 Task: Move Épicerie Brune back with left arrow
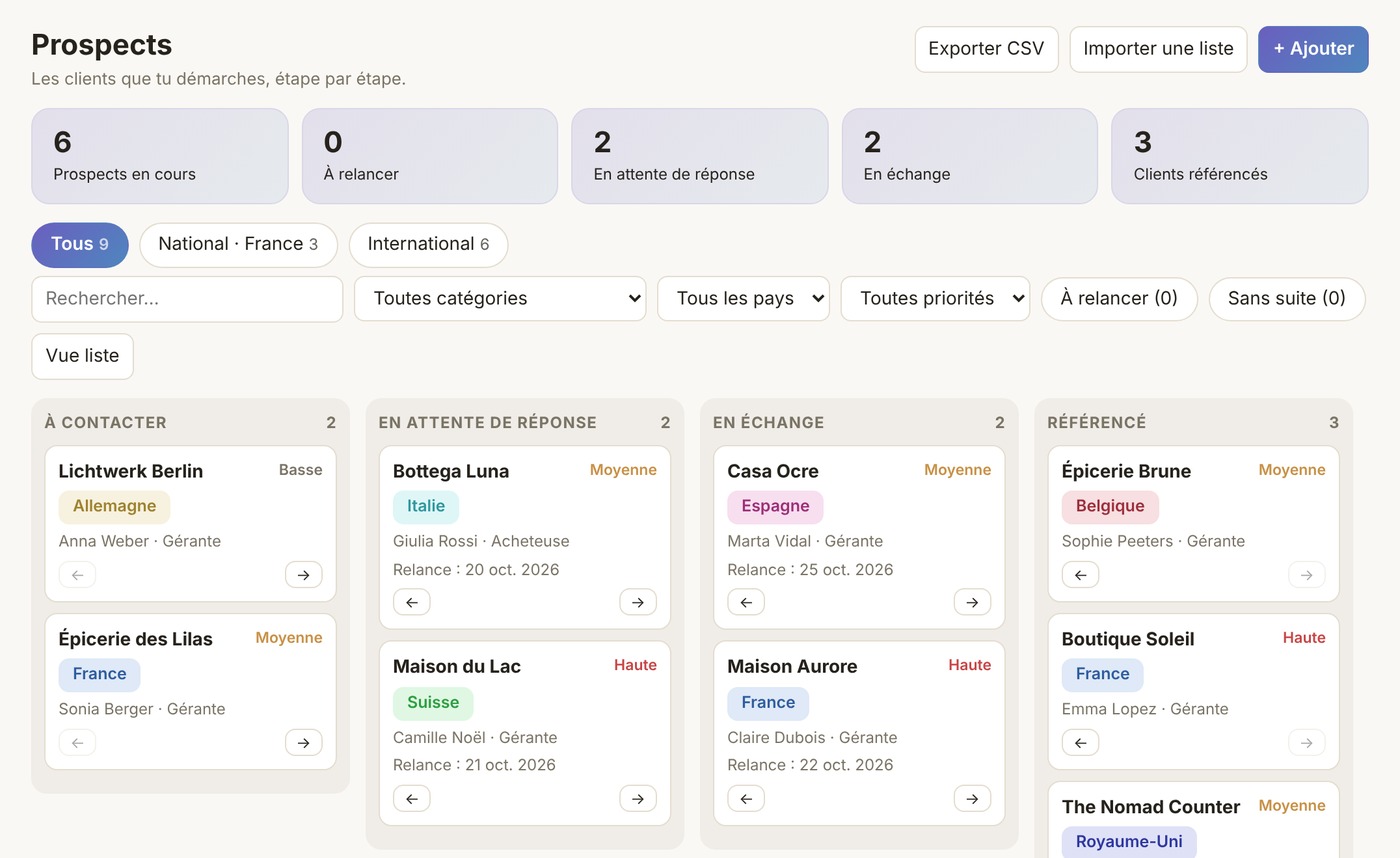(1080, 574)
